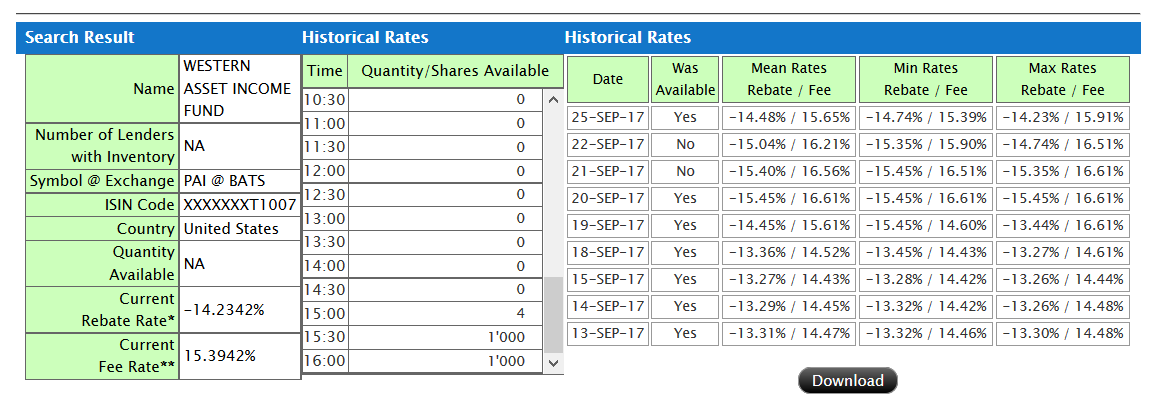Click the Min Rates Rebate / Fee header

[x=925, y=79]
